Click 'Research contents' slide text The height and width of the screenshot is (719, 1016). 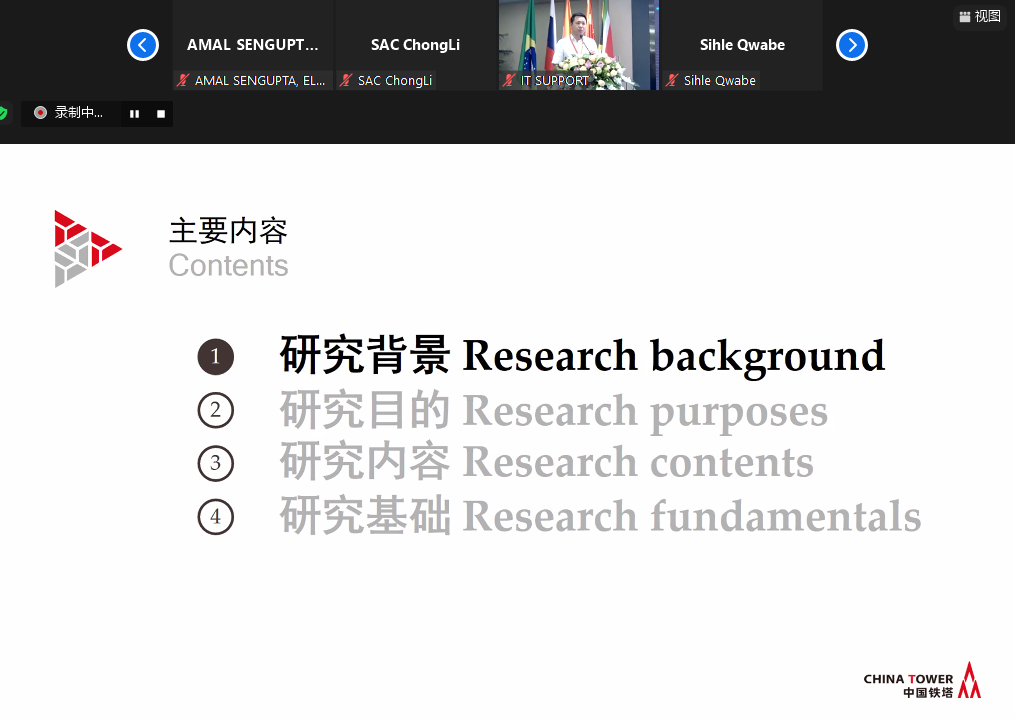(x=638, y=462)
